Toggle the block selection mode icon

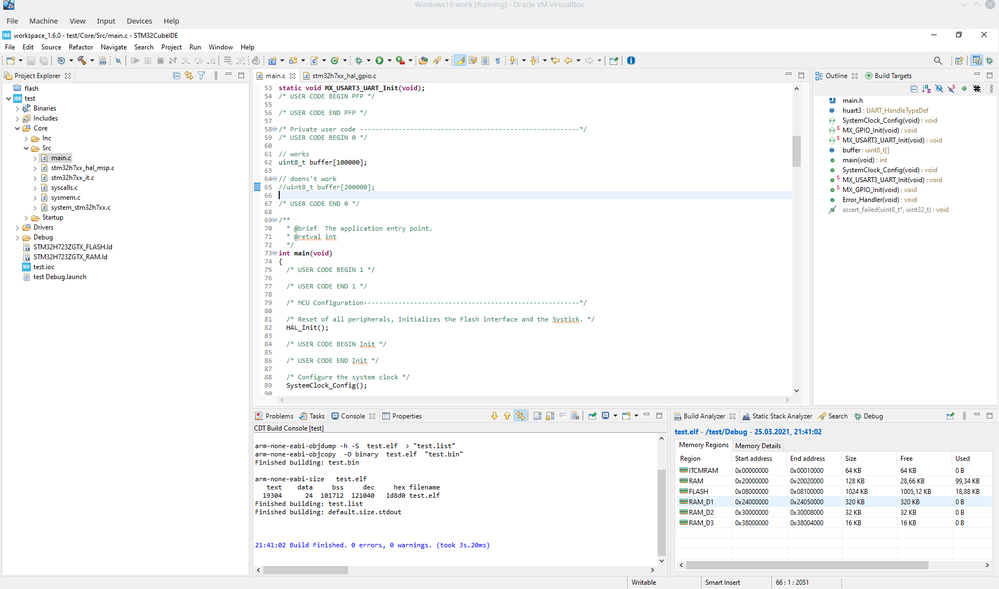(x=485, y=61)
